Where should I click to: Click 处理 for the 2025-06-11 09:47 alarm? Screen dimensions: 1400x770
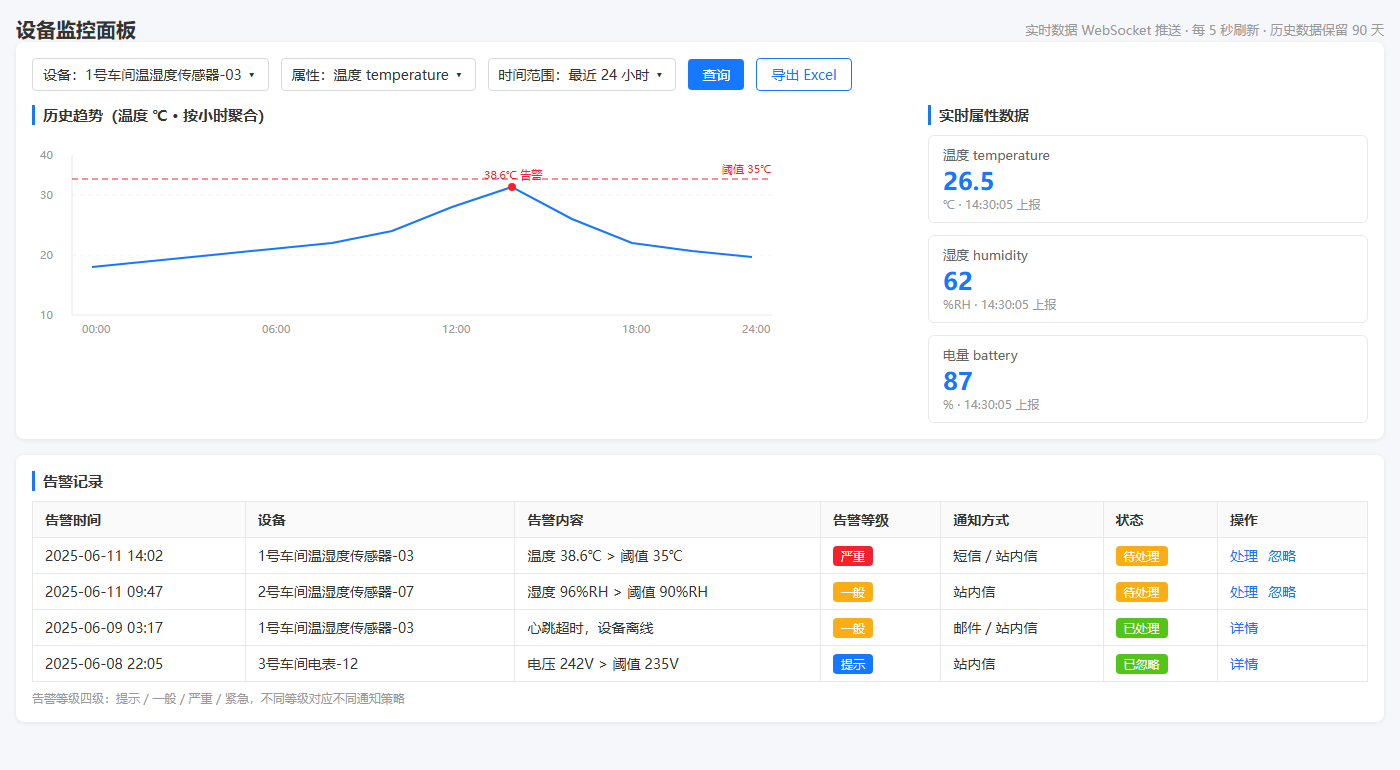click(x=1244, y=592)
